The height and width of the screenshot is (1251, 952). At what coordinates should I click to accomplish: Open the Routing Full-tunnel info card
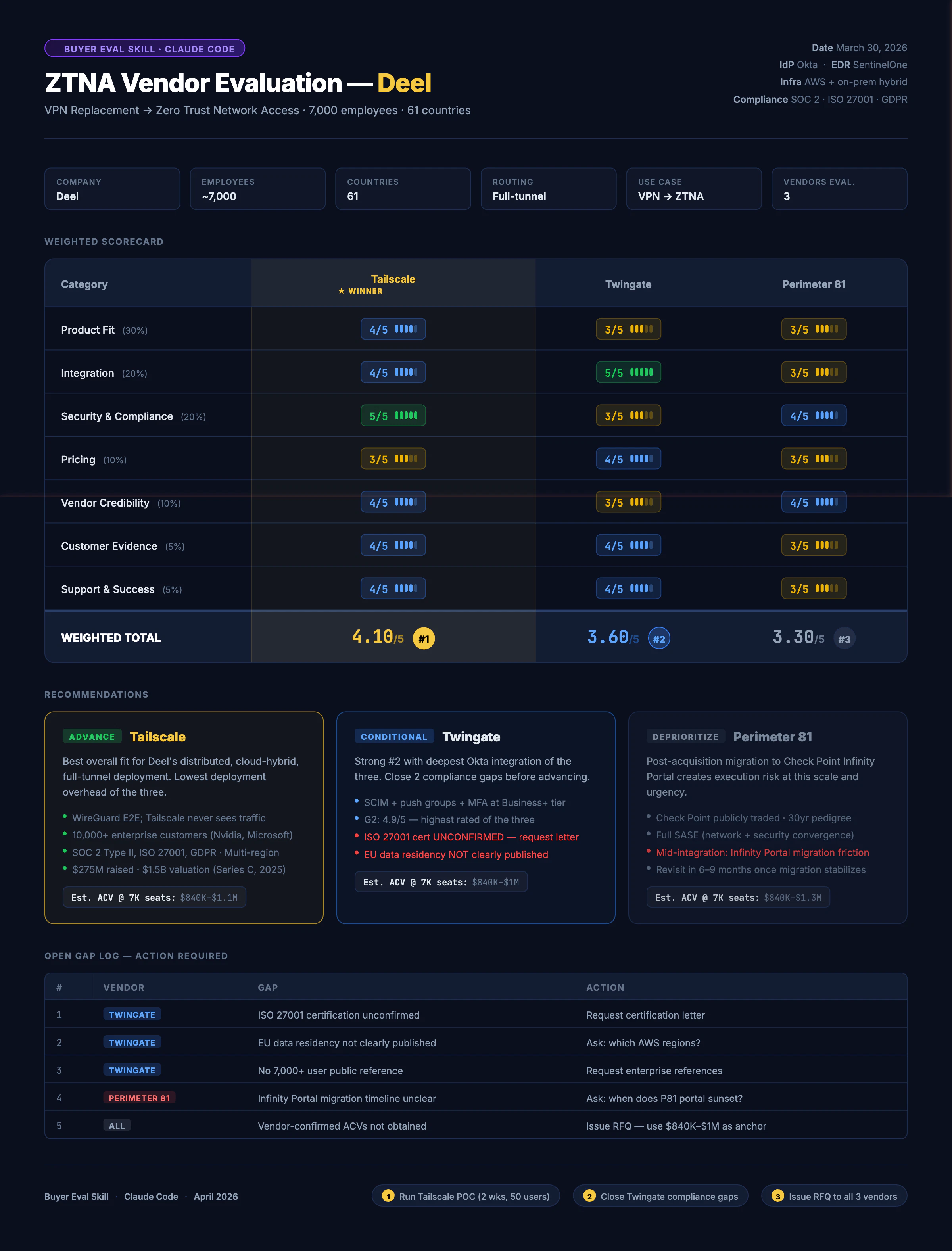[x=548, y=189]
